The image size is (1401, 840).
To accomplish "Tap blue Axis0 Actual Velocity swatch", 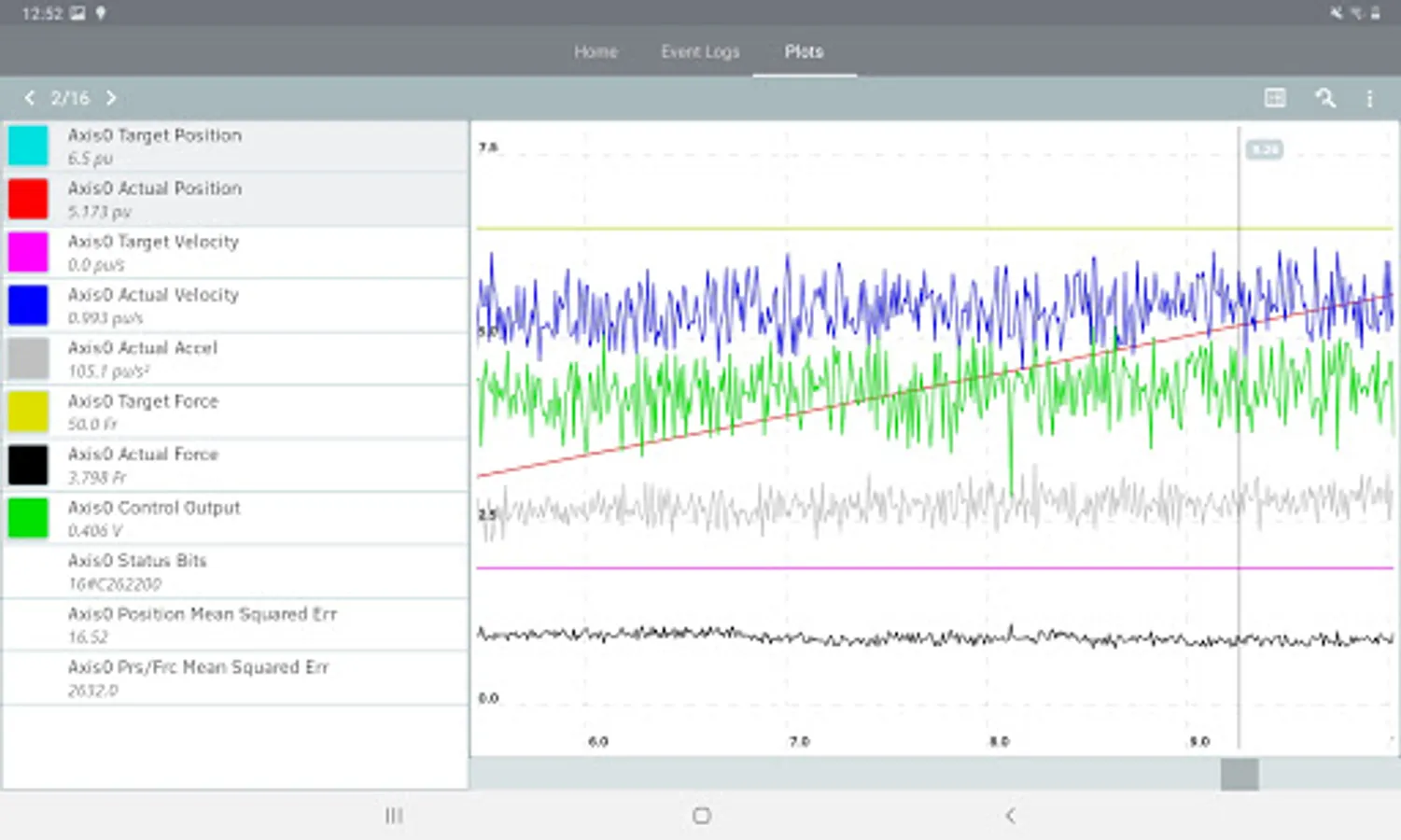I will (28, 305).
